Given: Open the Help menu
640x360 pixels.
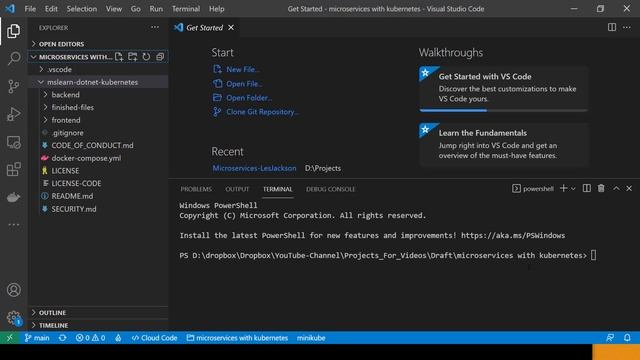Looking at the screenshot, I should click(217, 9).
